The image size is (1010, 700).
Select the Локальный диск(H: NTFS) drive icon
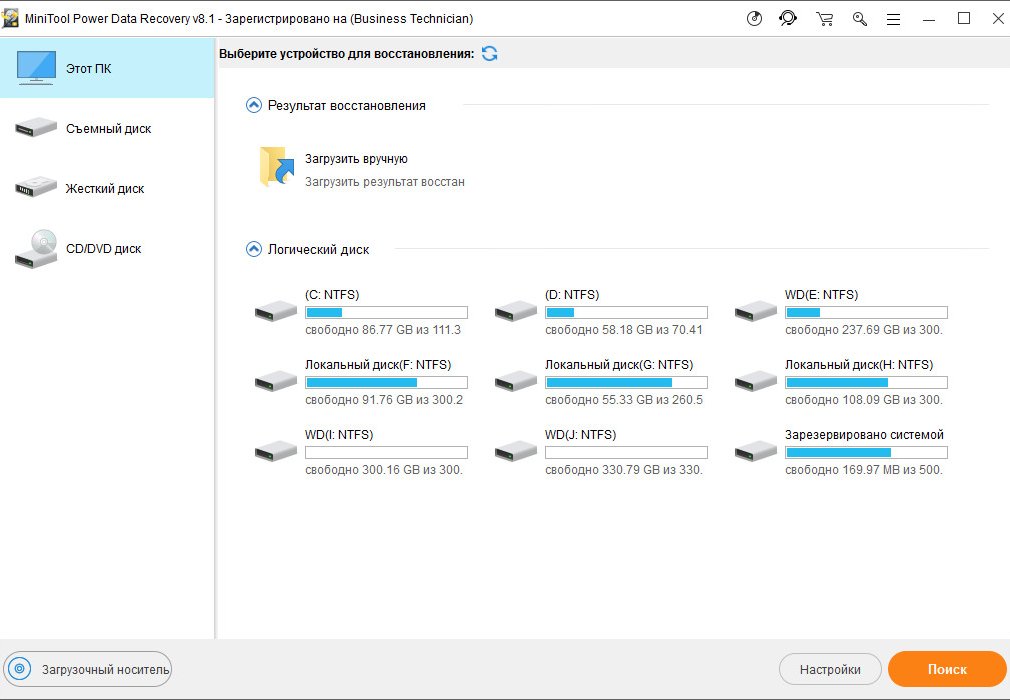756,381
